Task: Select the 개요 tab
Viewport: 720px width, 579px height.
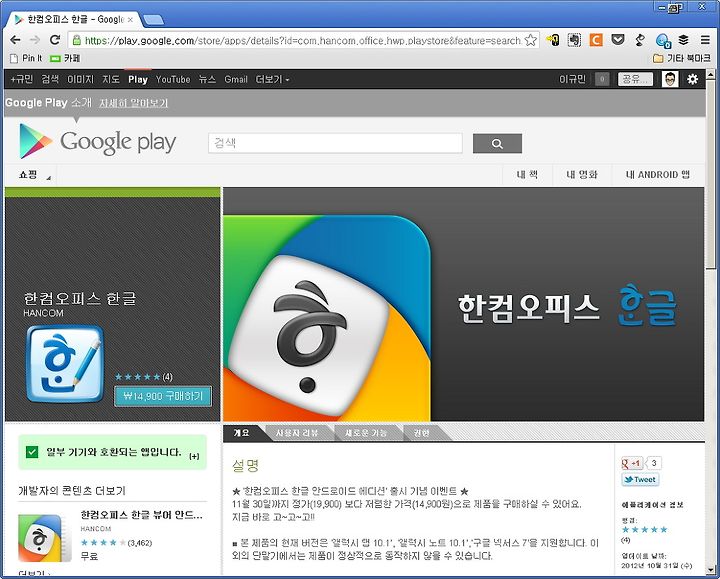Action: (x=242, y=433)
